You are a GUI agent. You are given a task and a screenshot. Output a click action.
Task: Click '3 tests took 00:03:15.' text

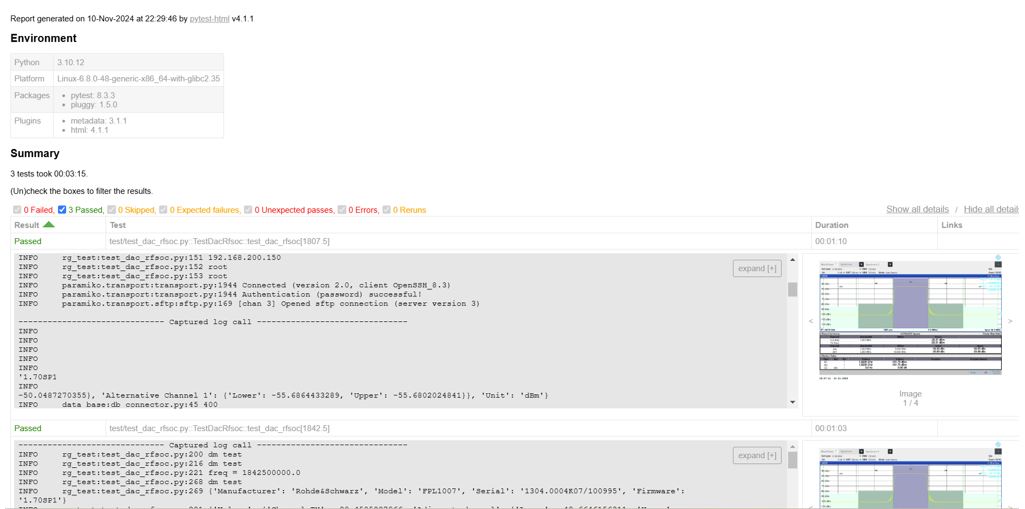(x=49, y=174)
